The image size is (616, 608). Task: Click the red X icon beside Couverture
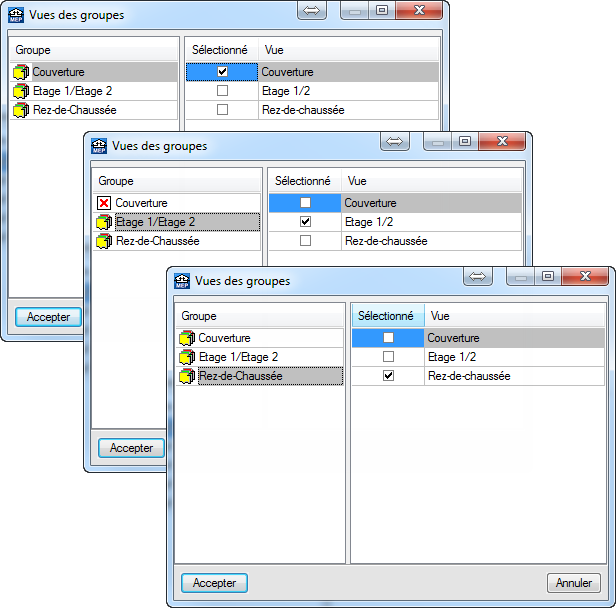coord(104,203)
